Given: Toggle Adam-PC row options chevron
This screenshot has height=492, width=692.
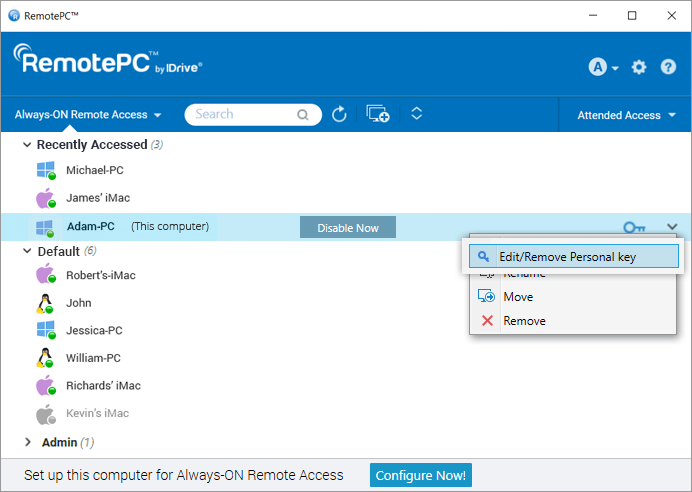Looking at the screenshot, I should (x=672, y=227).
